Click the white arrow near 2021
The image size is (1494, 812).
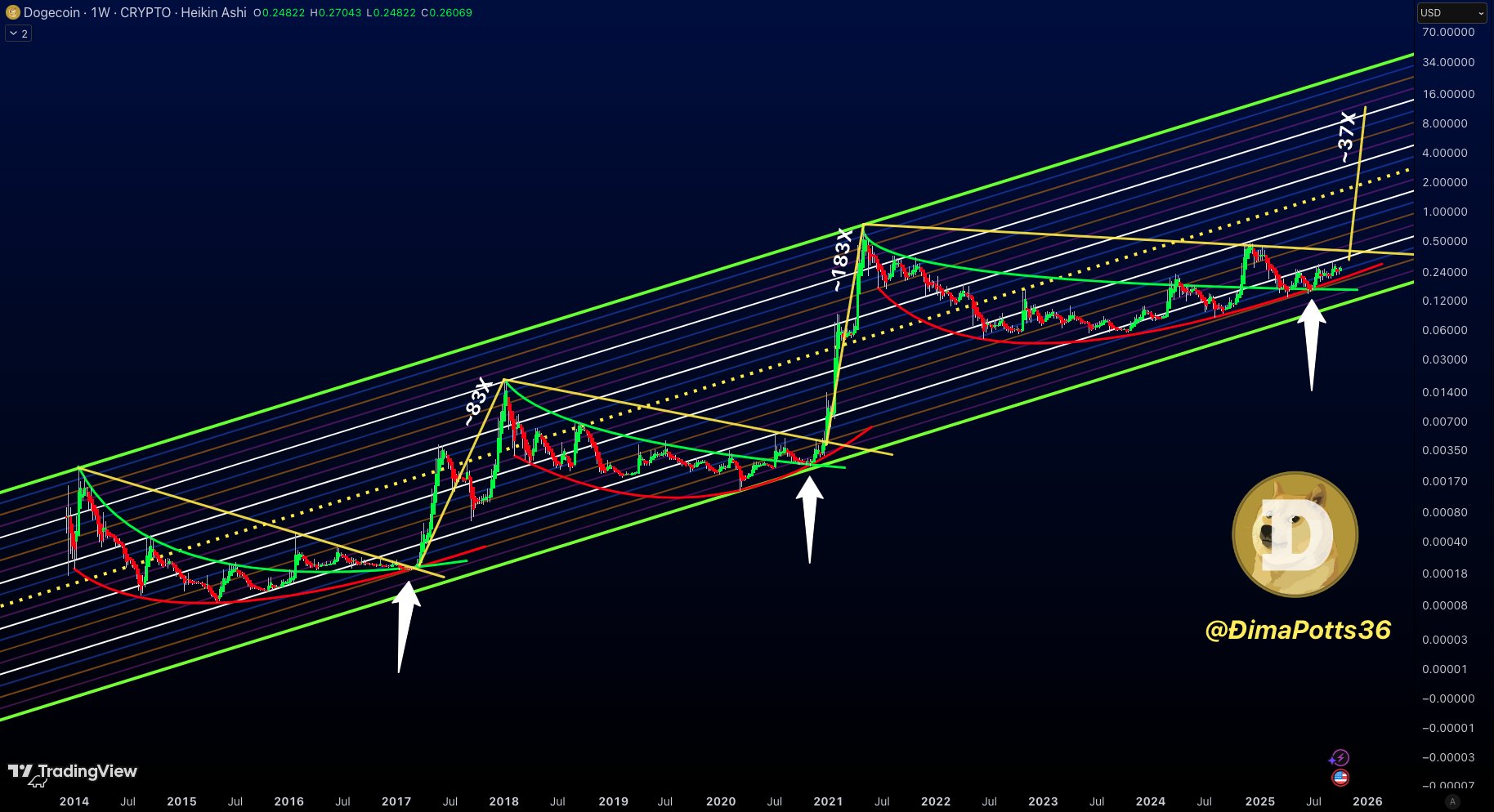(x=809, y=519)
